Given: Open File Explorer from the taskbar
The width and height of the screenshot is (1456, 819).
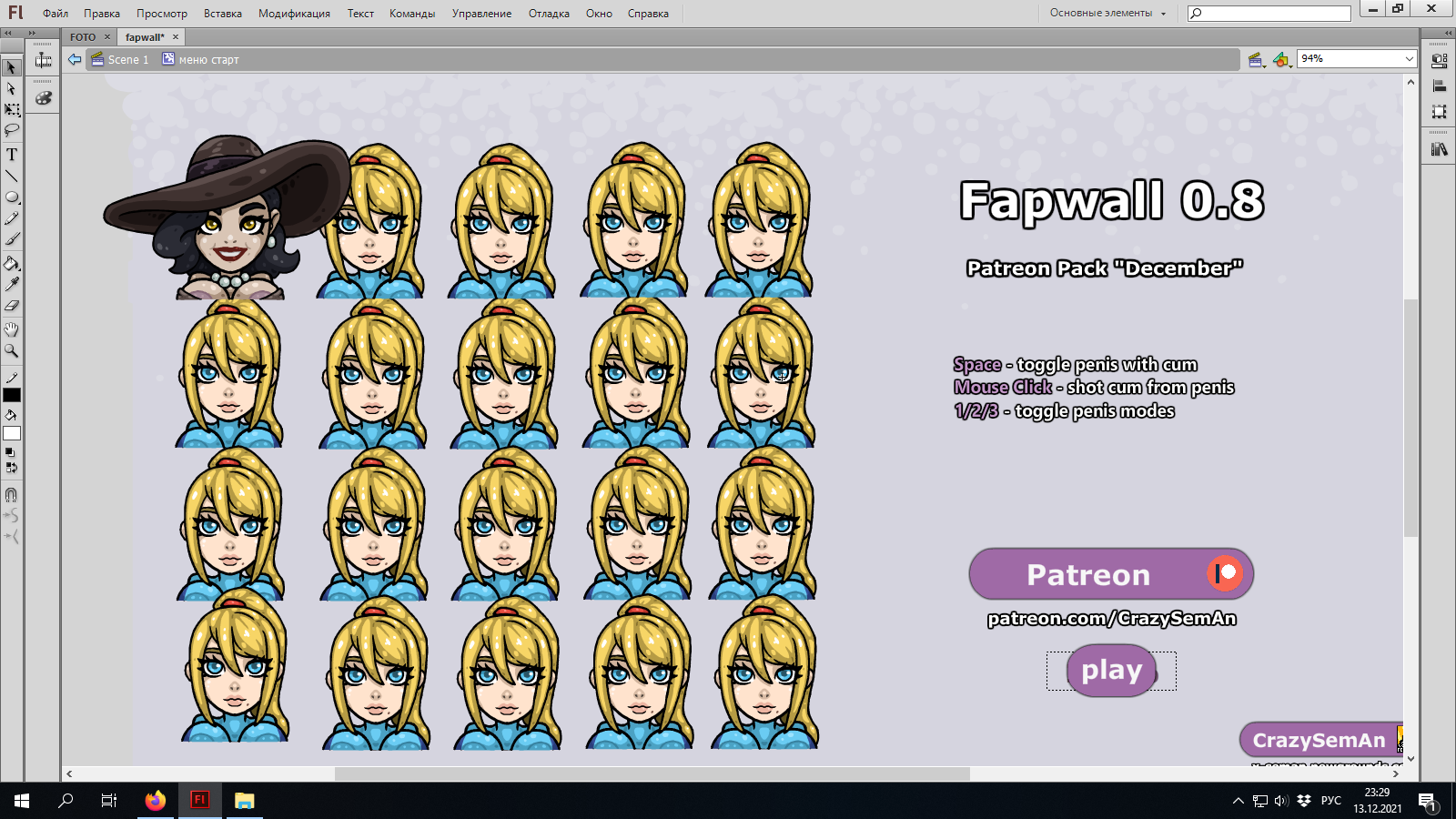Looking at the screenshot, I should pyautogui.click(x=244, y=801).
